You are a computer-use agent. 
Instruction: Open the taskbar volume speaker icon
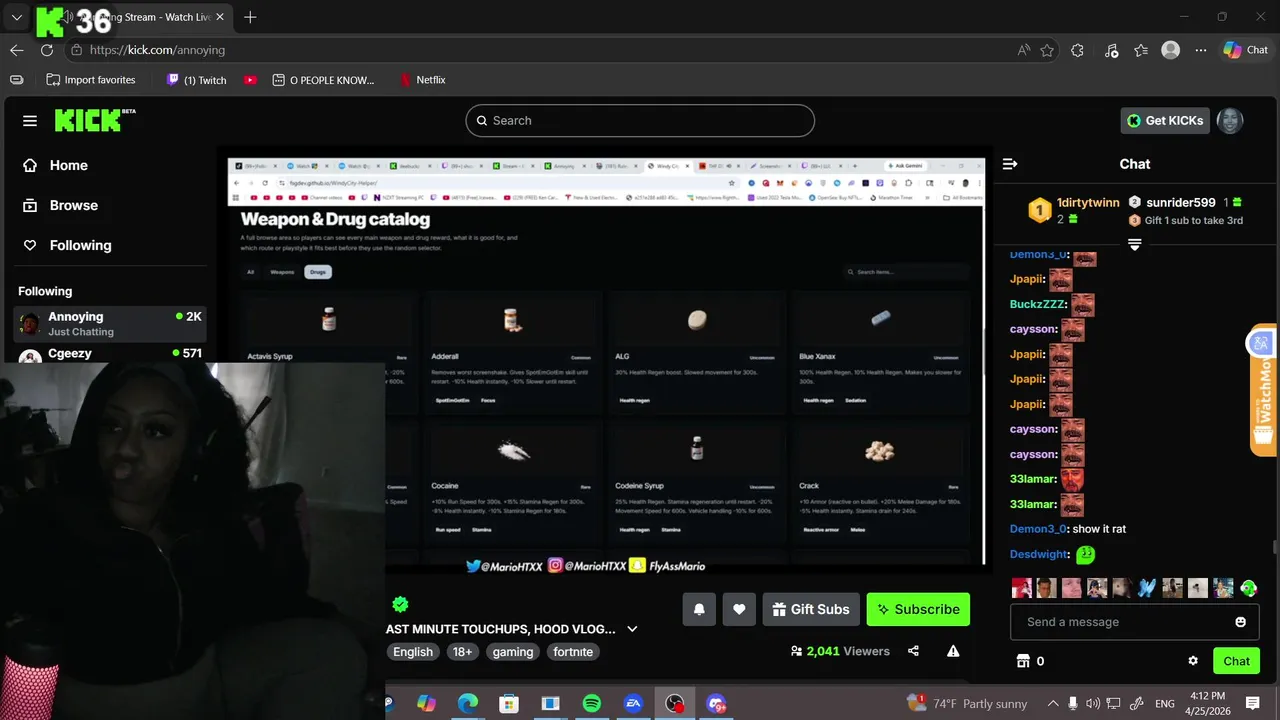tap(1093, 704)
